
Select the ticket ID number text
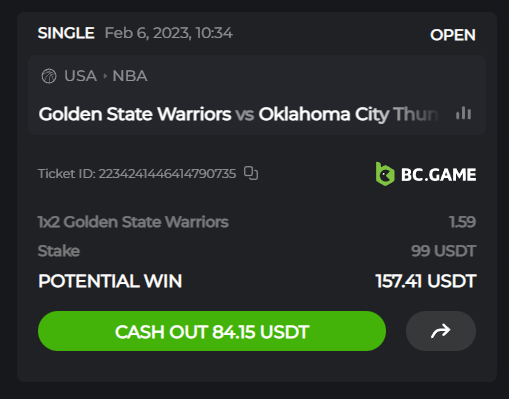pos(167,174)
